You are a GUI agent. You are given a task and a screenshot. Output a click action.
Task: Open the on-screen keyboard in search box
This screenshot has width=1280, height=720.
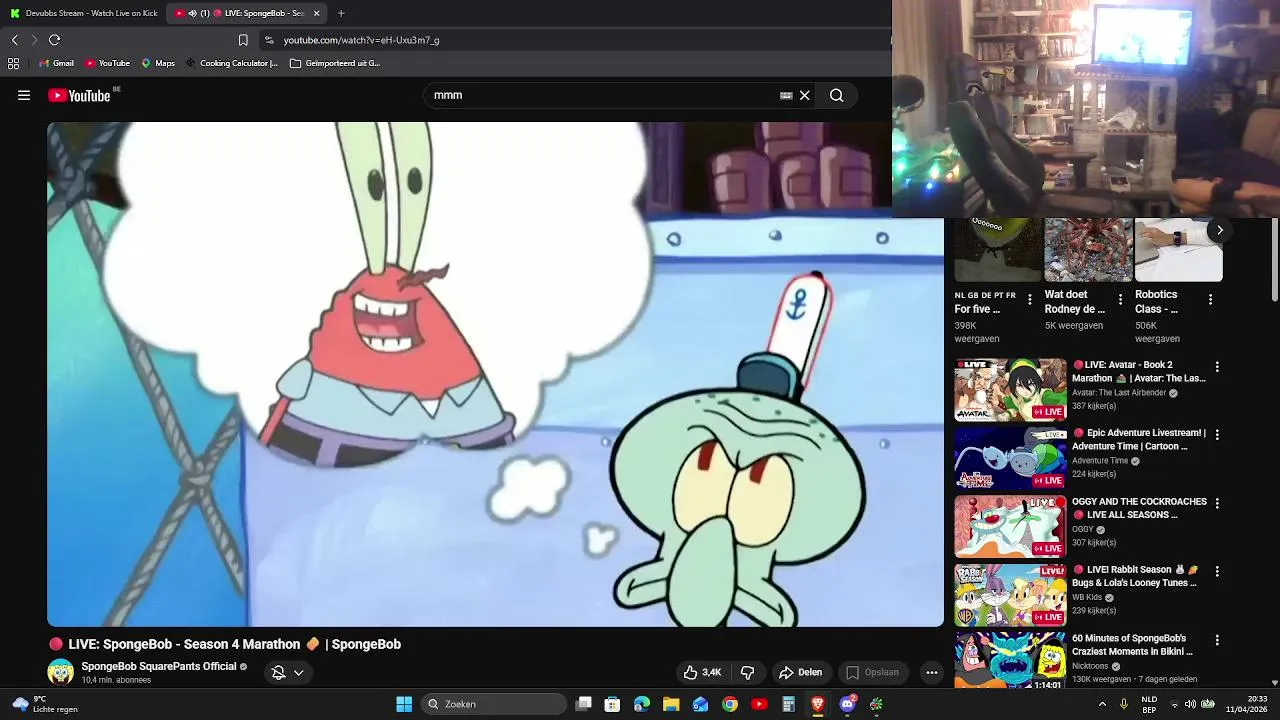[x=786, y=96]
